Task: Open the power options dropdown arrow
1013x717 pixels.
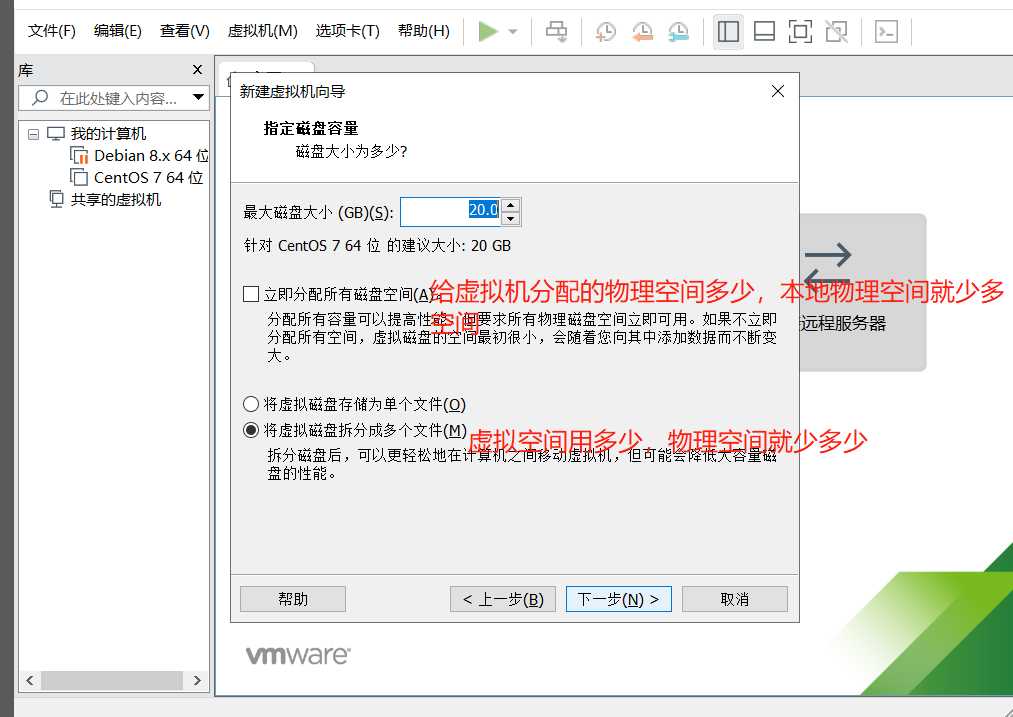Action: click(x=513, y=31)
